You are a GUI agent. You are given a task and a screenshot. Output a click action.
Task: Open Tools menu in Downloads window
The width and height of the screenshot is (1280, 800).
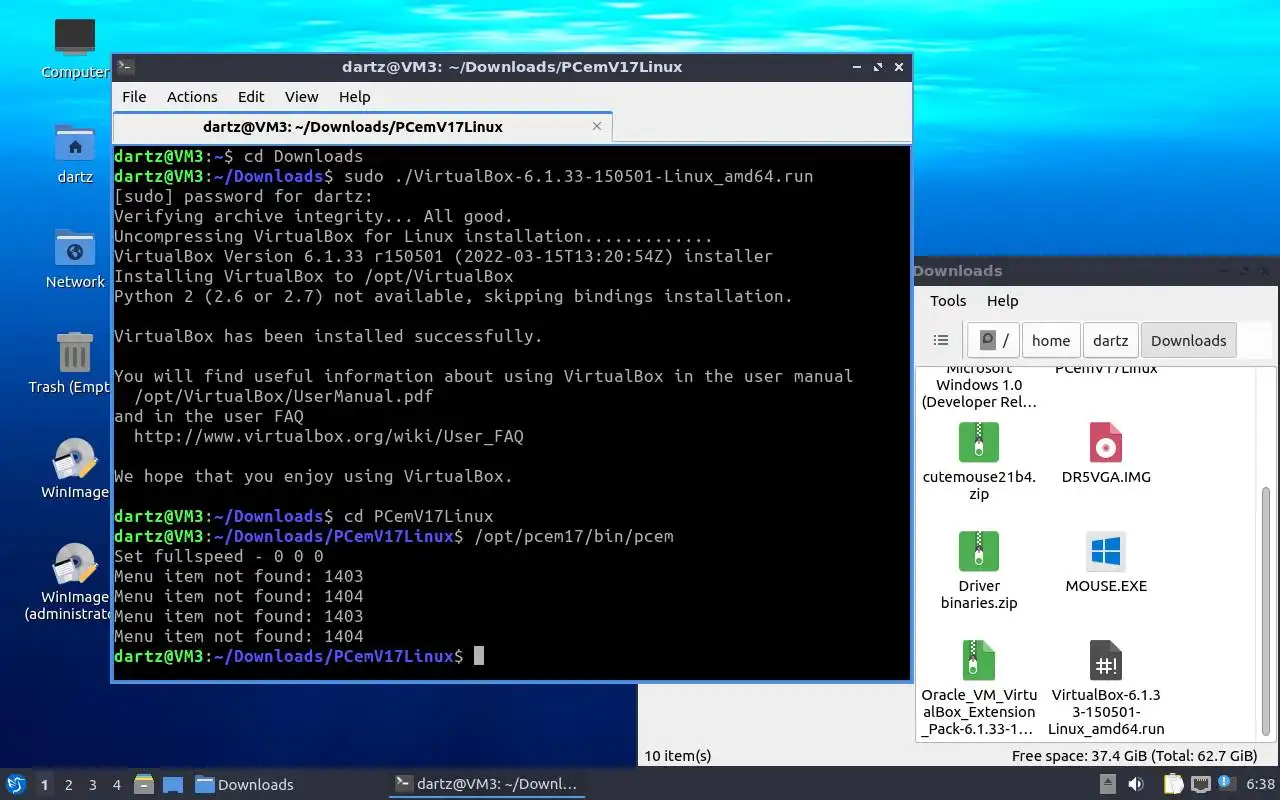click(948, 301)
